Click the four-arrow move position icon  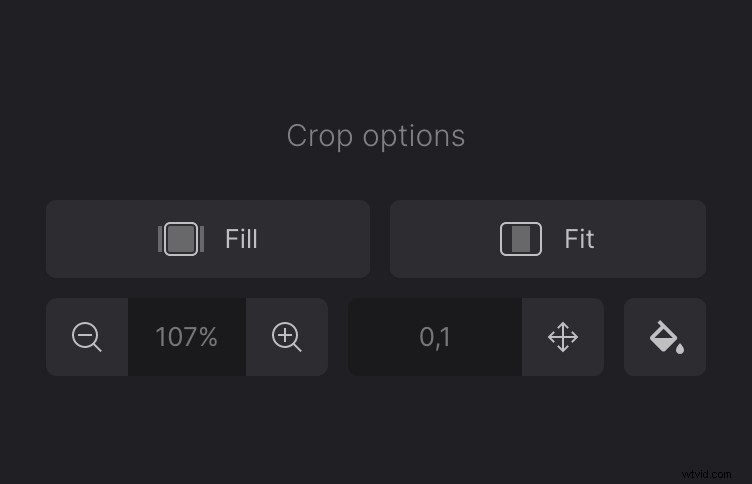click(563, 337)
